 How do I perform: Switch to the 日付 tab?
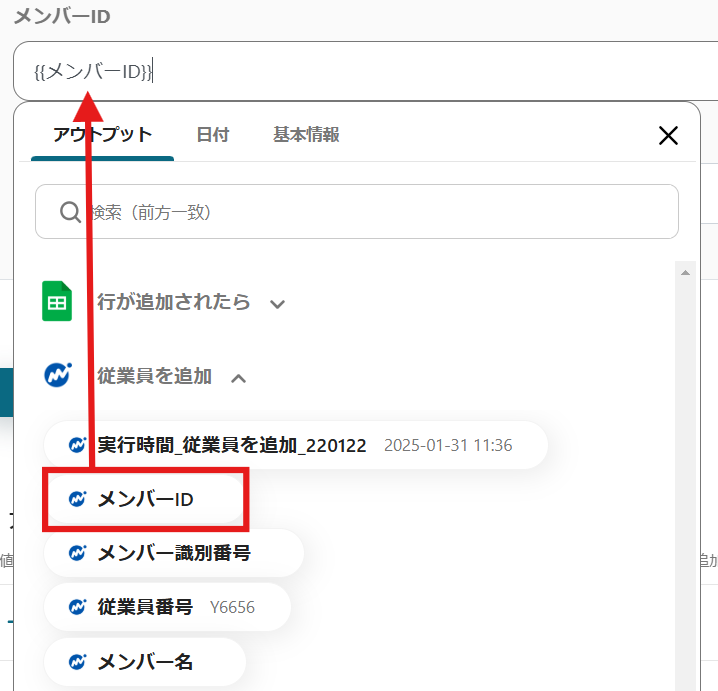click(x=212, y=135)
